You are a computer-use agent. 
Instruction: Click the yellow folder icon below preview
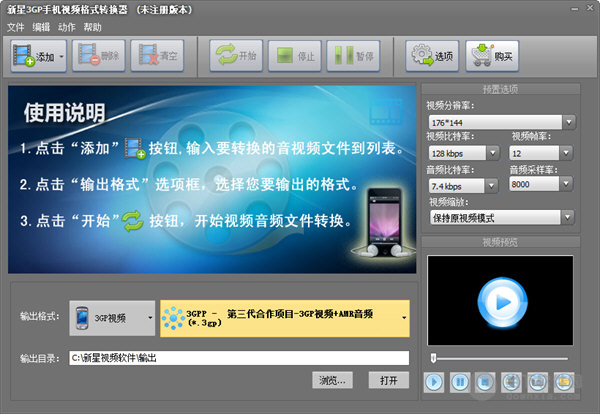click(564, 382)
